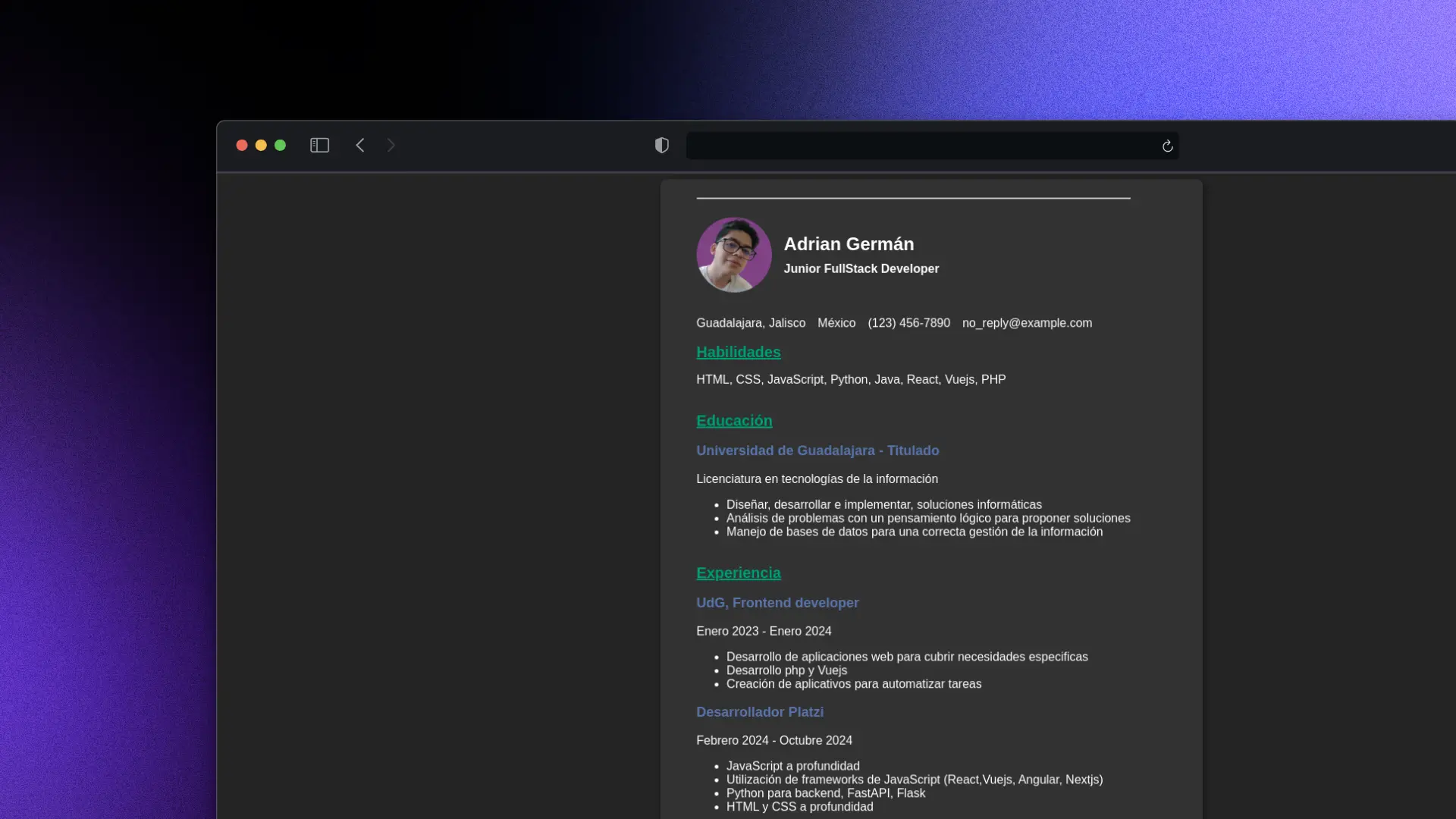This screenshot has height=819, width=1456.
Task: Click the skills list starting with HTML, CSS
Action: (851, 379)
